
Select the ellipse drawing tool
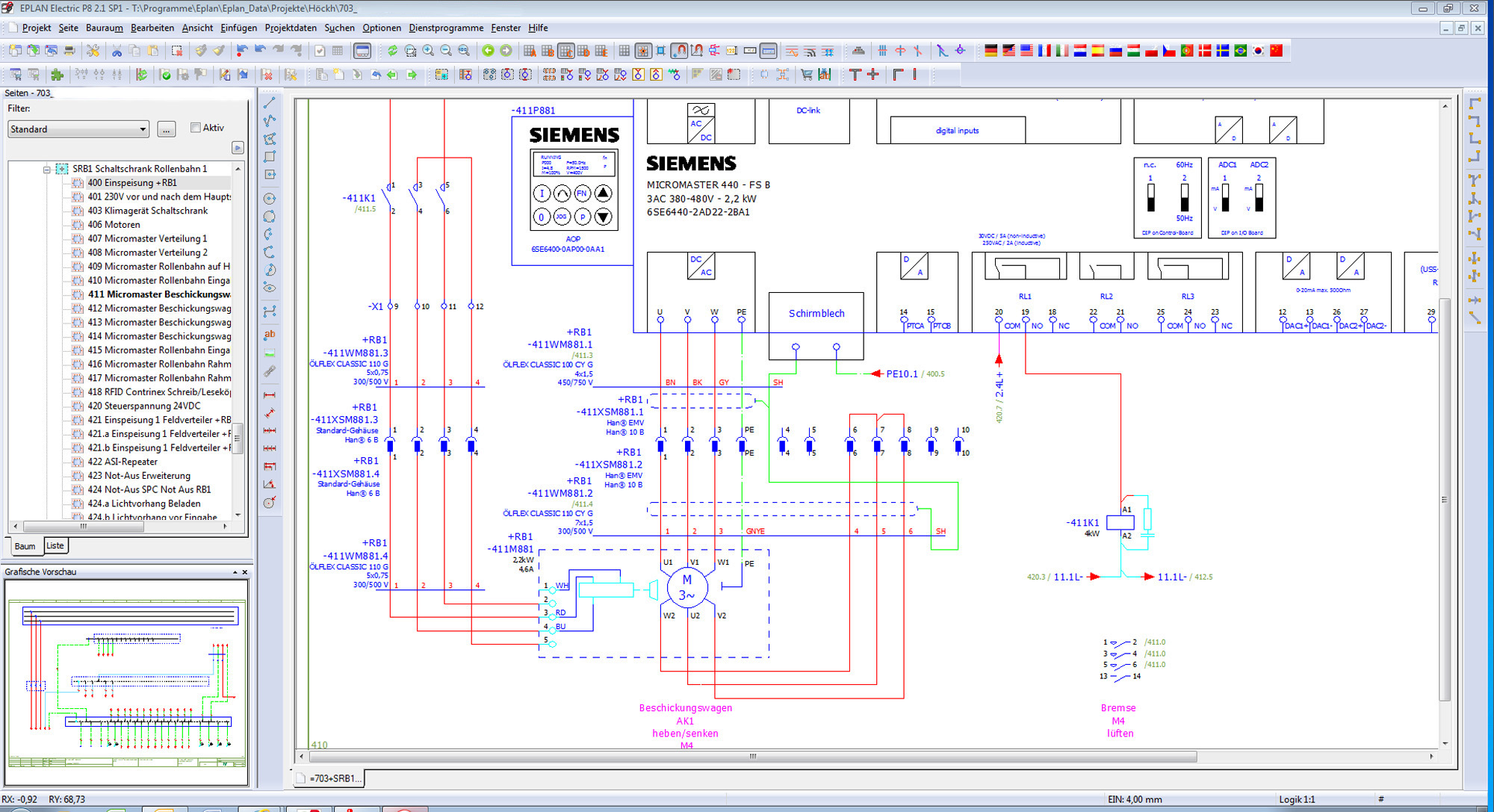[x=270, y=288]
